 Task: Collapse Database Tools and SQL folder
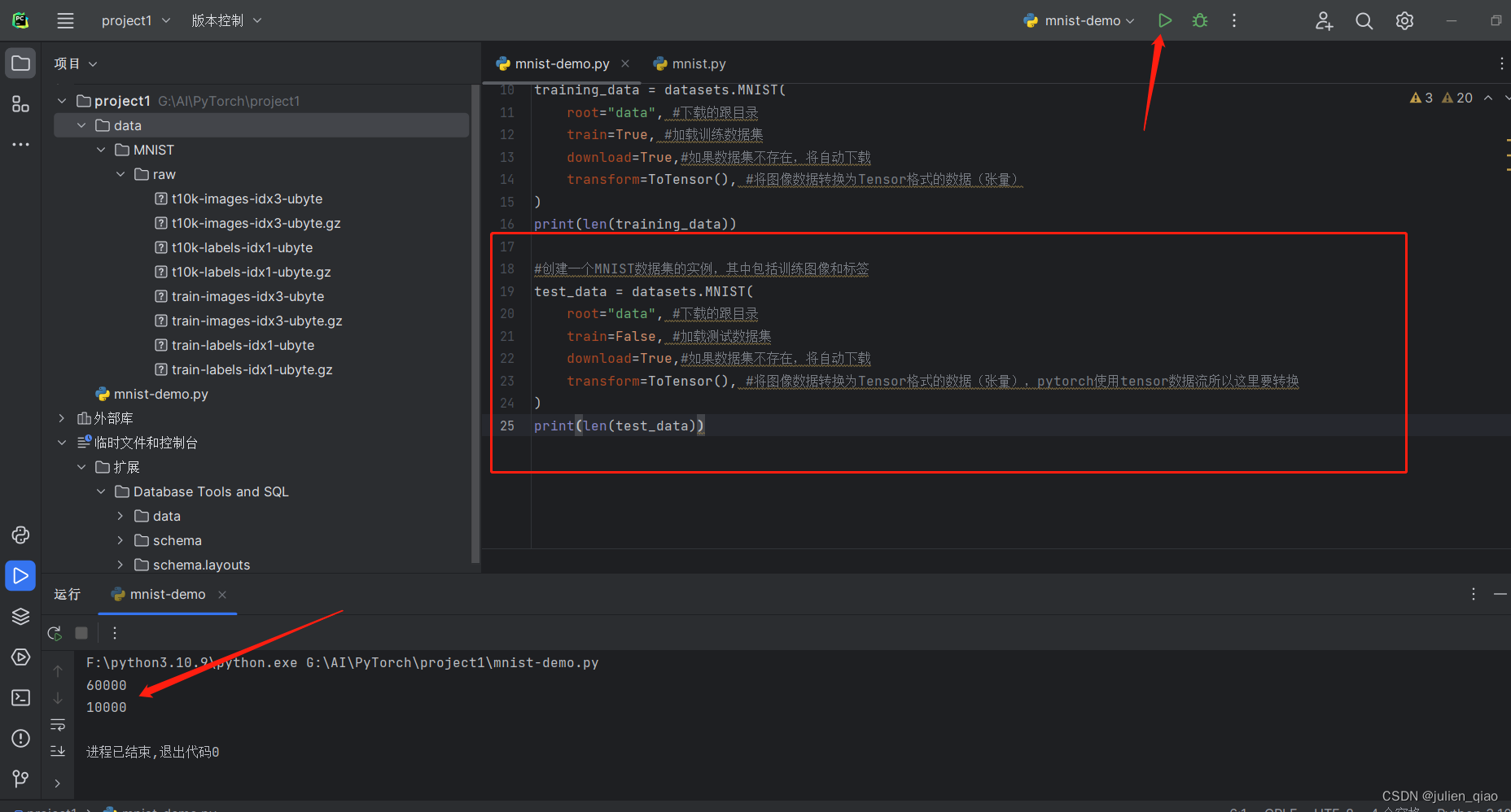(x=101, y=491)
